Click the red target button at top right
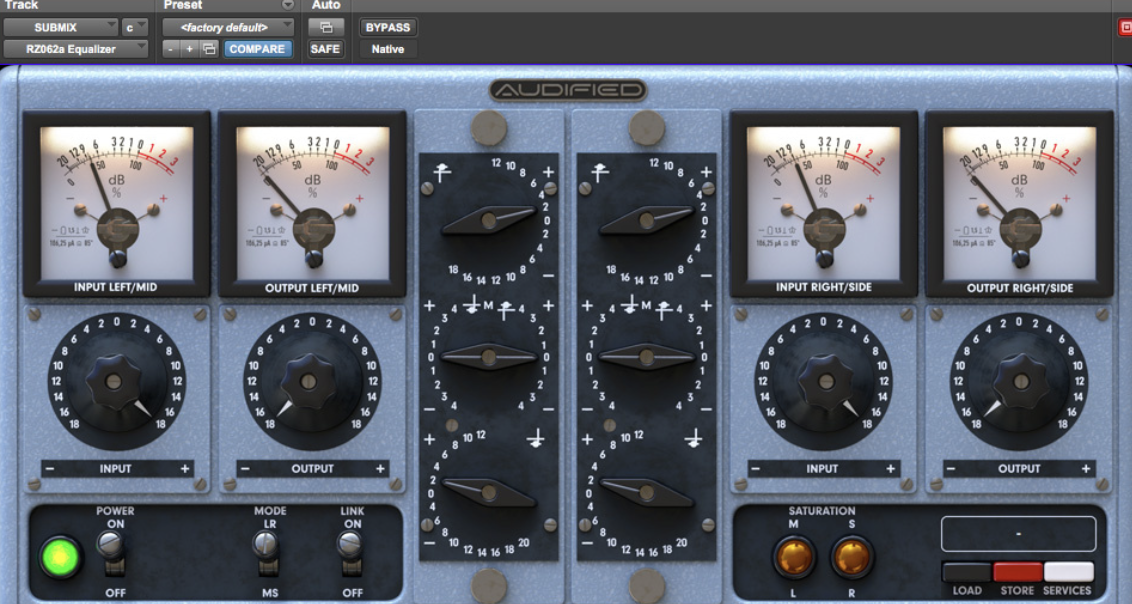The width and height of the screenshot is (1132, 604). [x=1124, y=28]
